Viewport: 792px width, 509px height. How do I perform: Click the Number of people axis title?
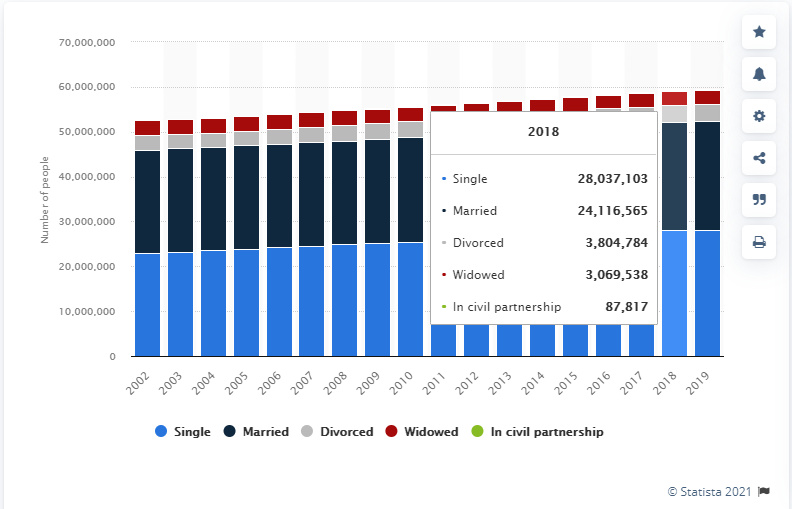pos(44,200)
